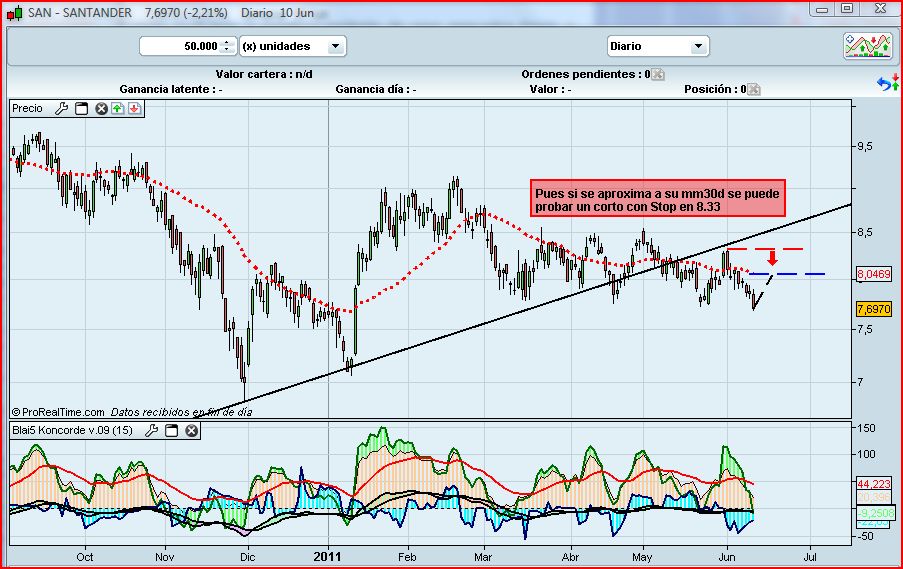
Task: Click the Jun label on time axis
Action: (x=727, y=557)
